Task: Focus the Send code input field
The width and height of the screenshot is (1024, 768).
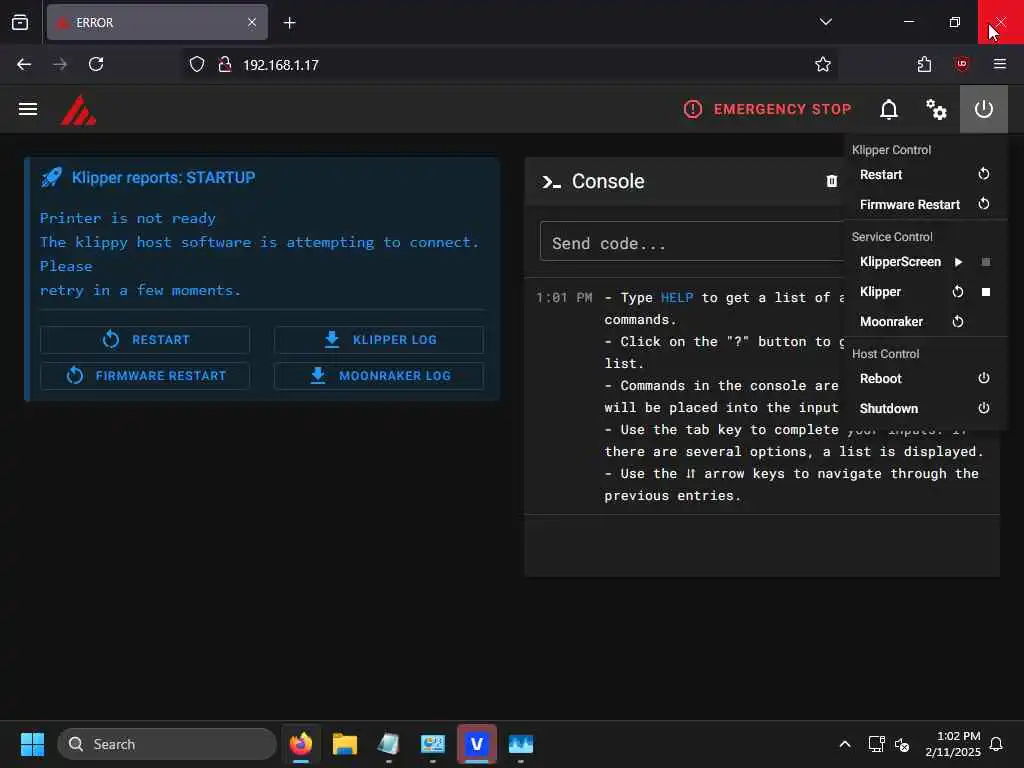Action: pyautogui.click(x=692, y=242)
